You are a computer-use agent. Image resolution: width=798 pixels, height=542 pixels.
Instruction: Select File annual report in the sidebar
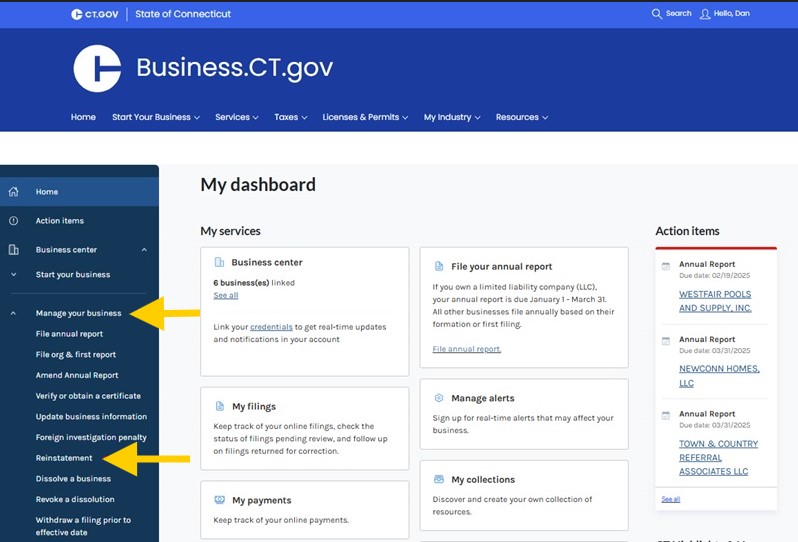pos(69,334)
